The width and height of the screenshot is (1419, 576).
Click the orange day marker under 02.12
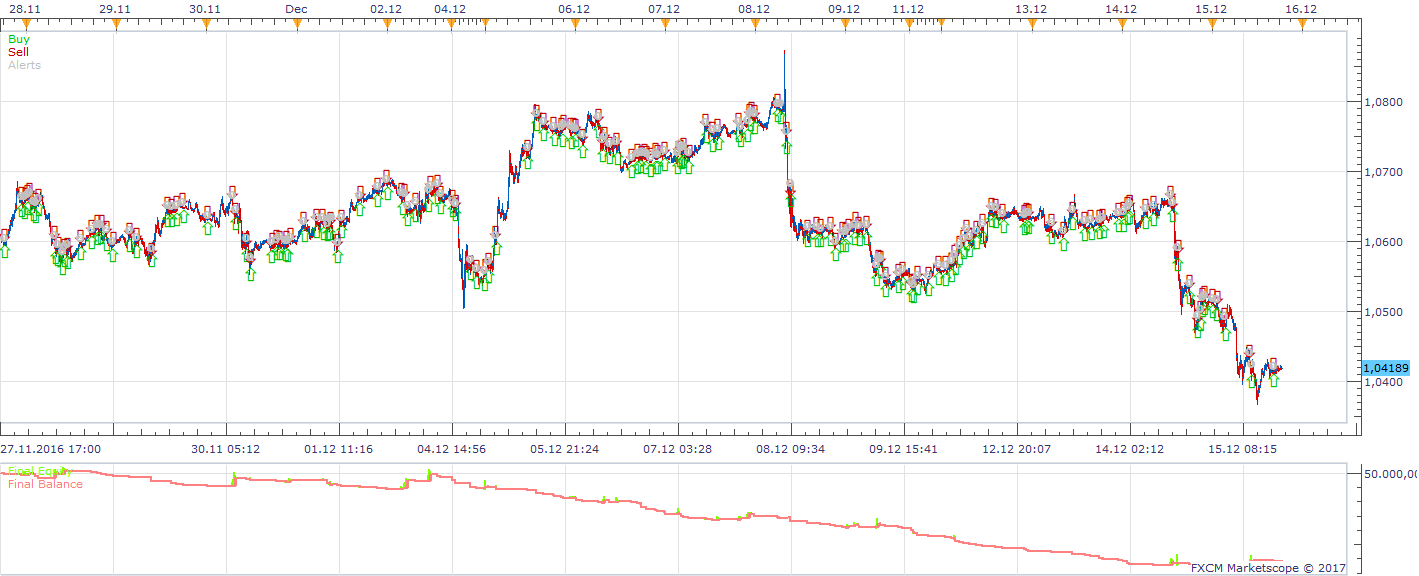pos(386,24)
